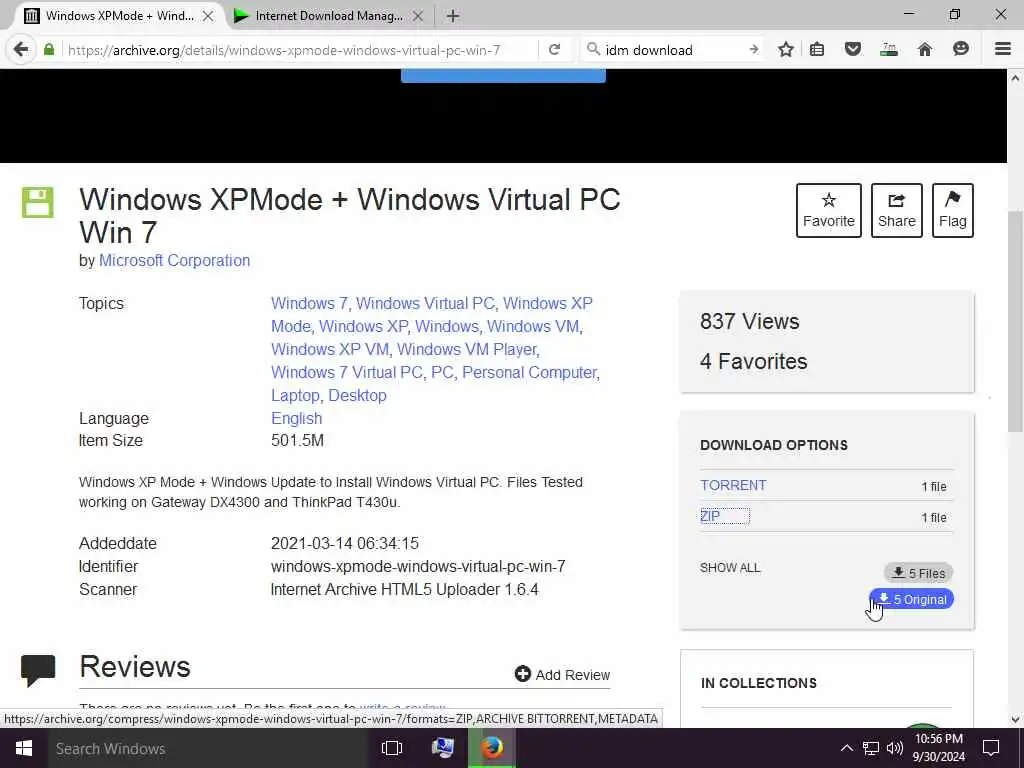Go back with the browser back arrow
The height and width of the screenshot is (768, 1024).
point(21,50)
